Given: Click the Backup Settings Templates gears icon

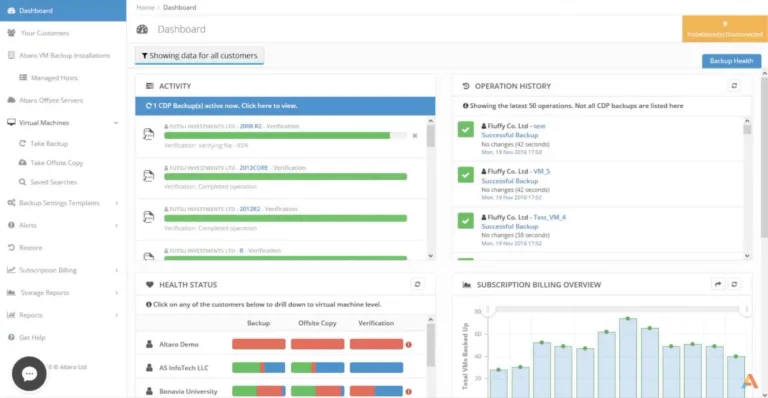Looking at the screenshot, I should tap(11, 203).
